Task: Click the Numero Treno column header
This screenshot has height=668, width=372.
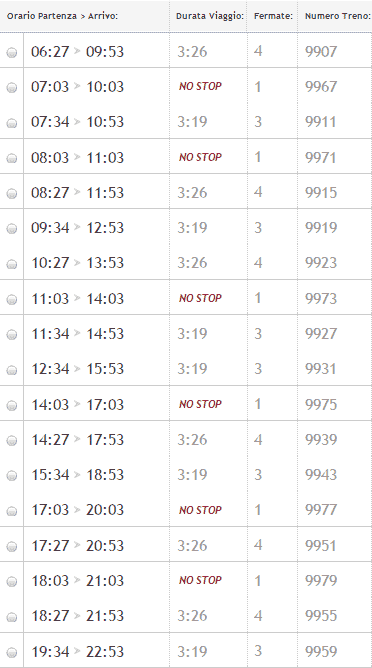Action: (x=338, y=16)
